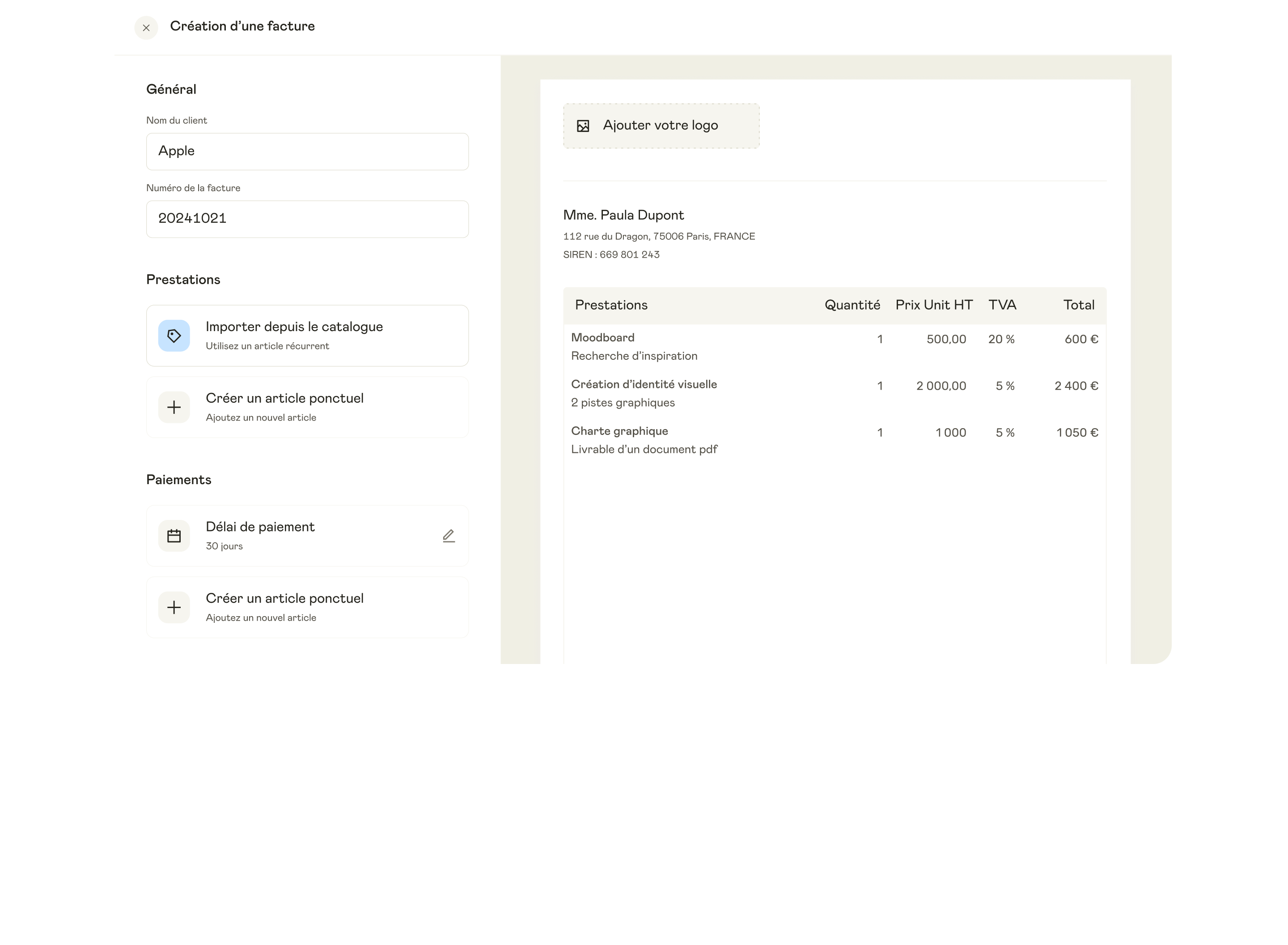The width and height of the screenshot is (1288, 945).
Task: Select the Moodboard line item
Action: tap(602, 337)
